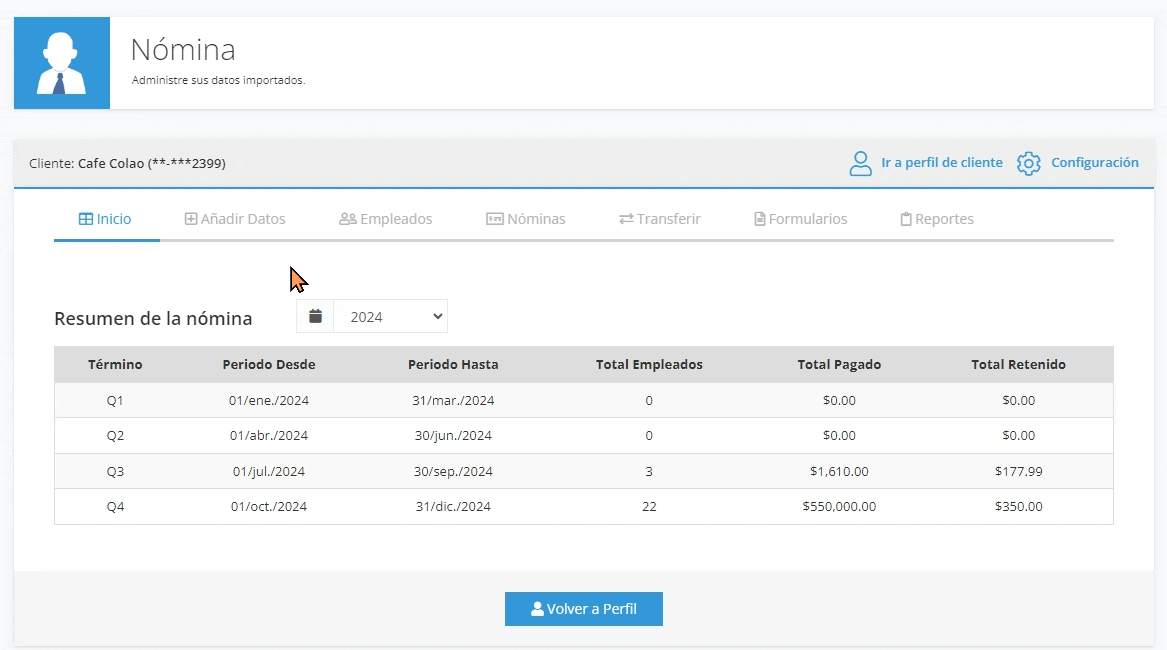Open the Reportes tab
The image size is (1167, 650).
coord(937,219)
